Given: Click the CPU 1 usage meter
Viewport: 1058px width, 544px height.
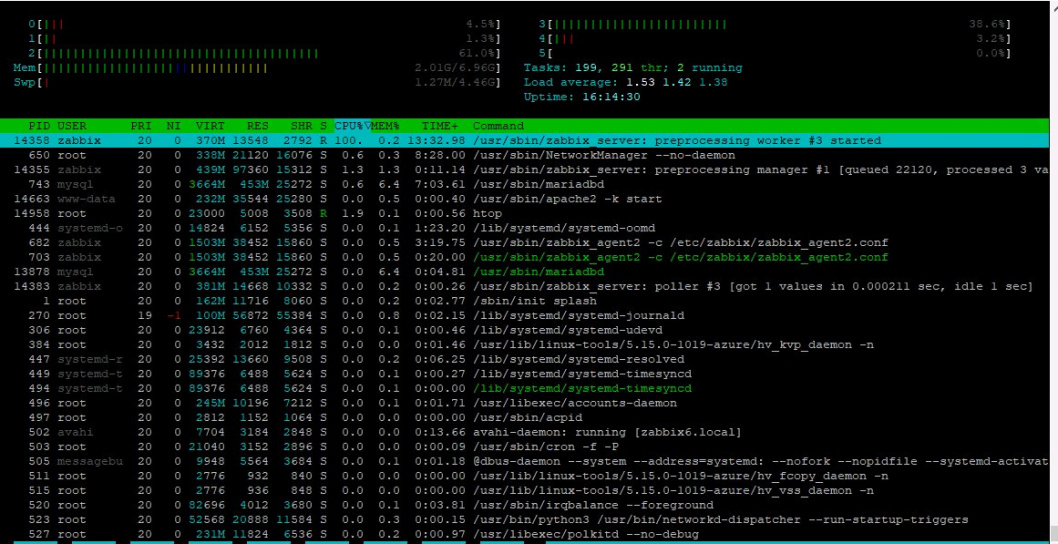Looking at the screenshot, I should pos(264,39).
